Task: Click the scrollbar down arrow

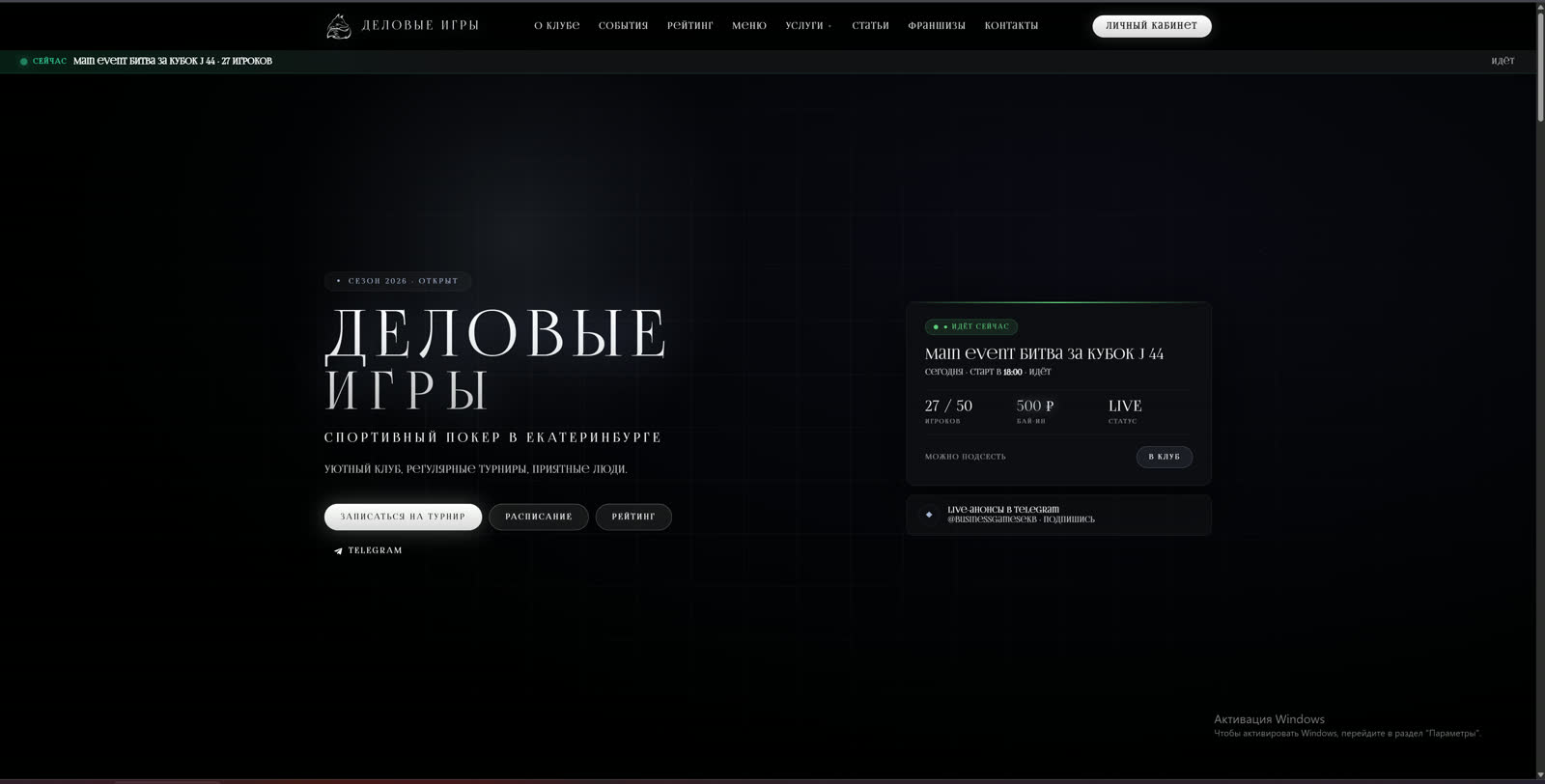Action: pos(1540,775)
